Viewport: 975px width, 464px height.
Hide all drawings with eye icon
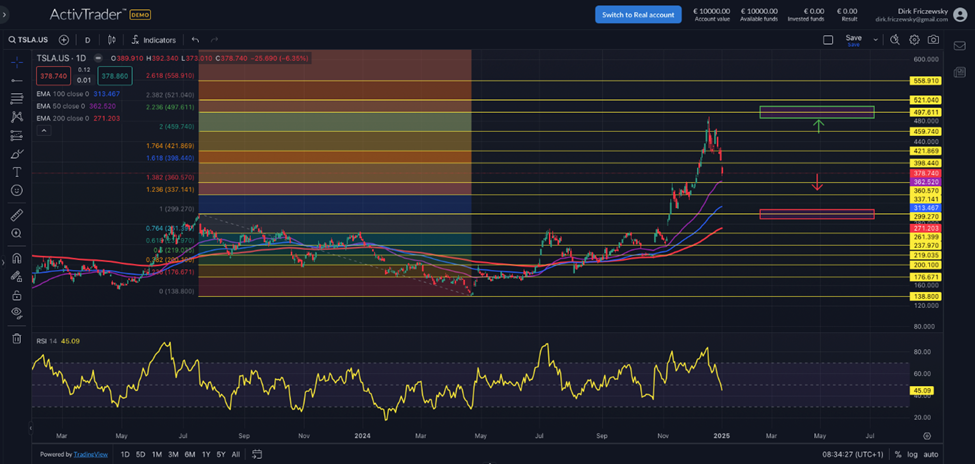(x=16, y=313)
